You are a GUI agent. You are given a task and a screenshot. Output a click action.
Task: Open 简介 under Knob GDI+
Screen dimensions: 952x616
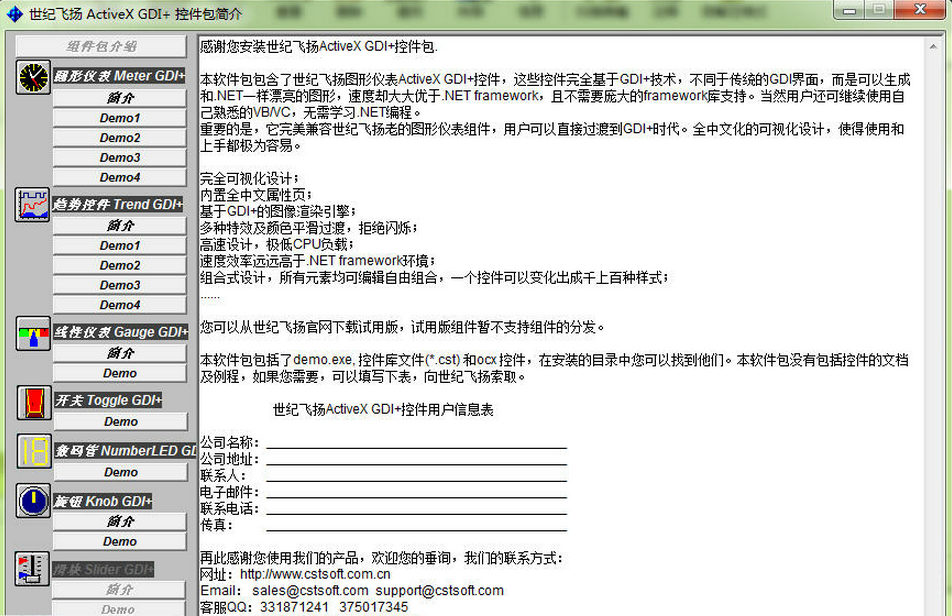(x=120, y=521)
